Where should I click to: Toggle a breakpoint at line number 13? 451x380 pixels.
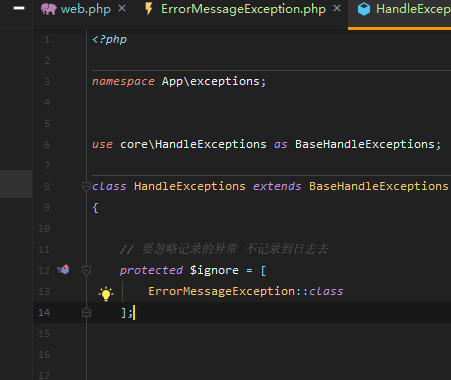pos(44,292)
